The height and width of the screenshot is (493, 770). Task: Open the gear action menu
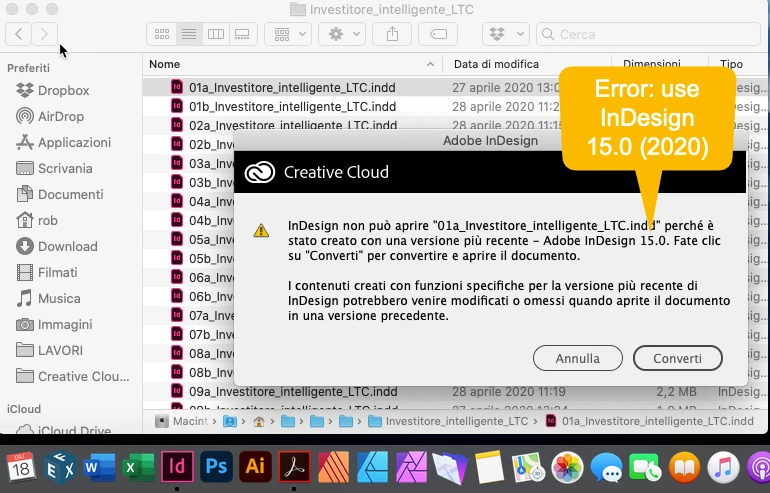342,34
